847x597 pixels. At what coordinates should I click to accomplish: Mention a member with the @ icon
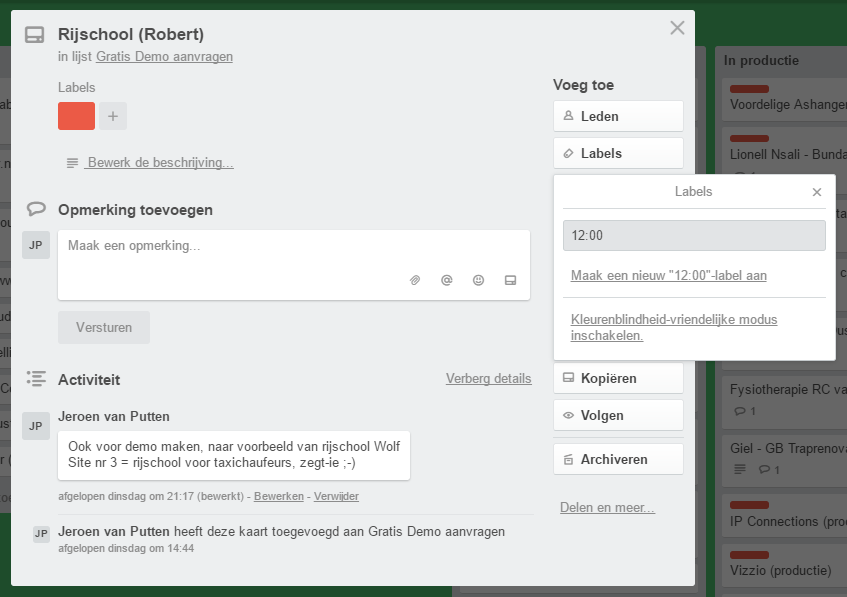(447, 280)
